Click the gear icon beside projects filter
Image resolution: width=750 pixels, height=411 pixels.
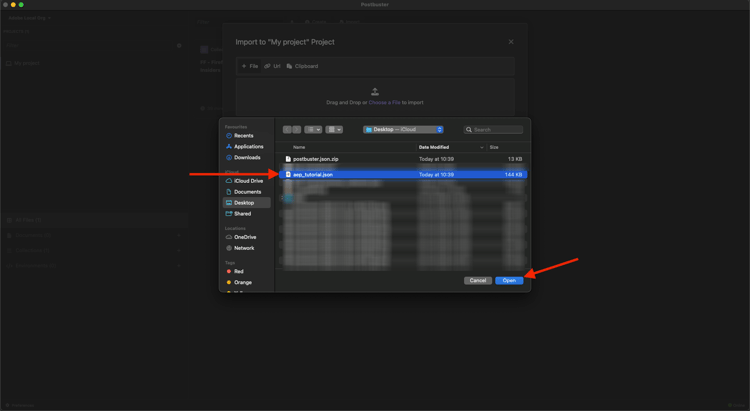[x=179, y=45]
